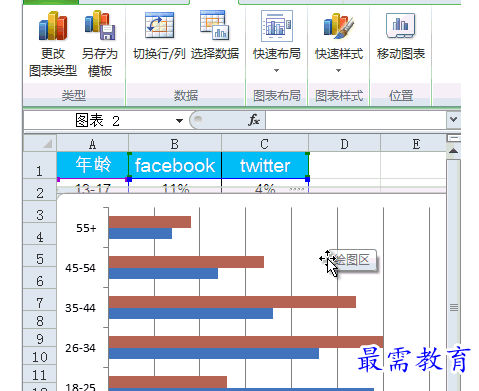Select the blue bar for 35-44
Image resolution: width=479 pixels, height=391 pixels.
click(x=191, y=313)
